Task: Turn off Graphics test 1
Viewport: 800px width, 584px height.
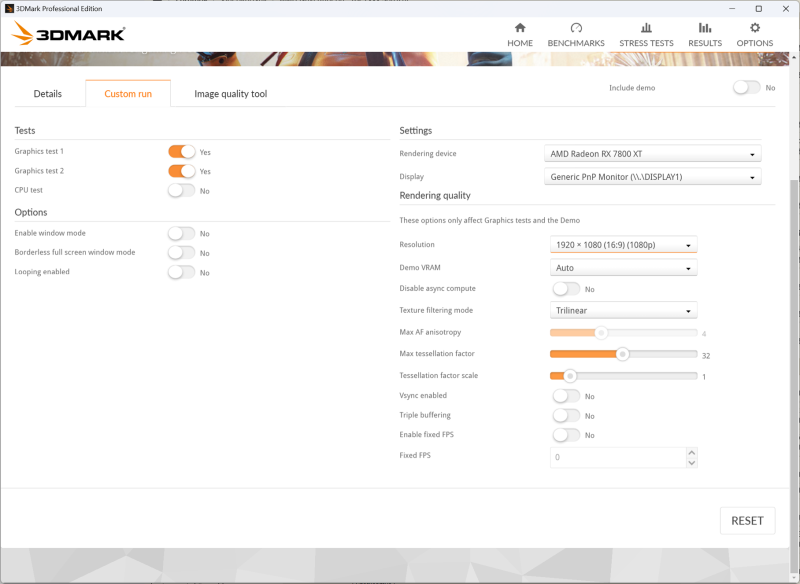Action: [x=182, y=151]
